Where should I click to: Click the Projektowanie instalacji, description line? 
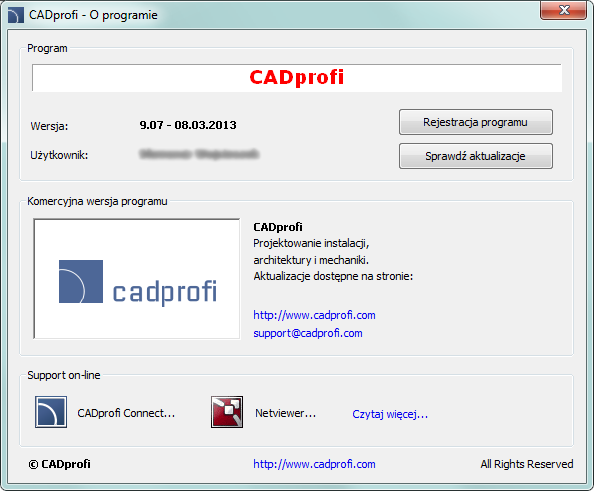[311, 243]
